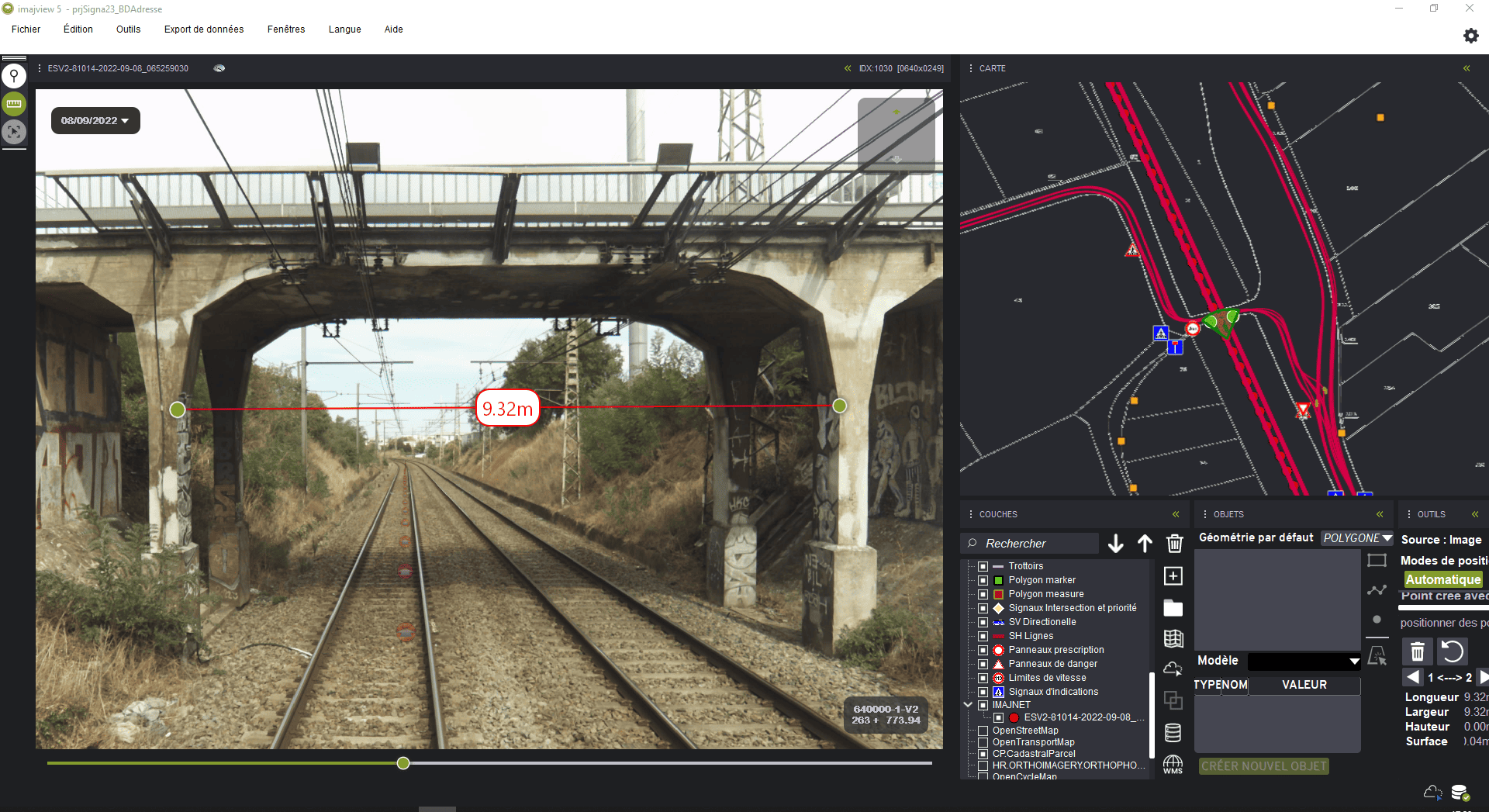
Task: Enable the OpenStreetMap layer checkbox
Action: click(983, 731)
